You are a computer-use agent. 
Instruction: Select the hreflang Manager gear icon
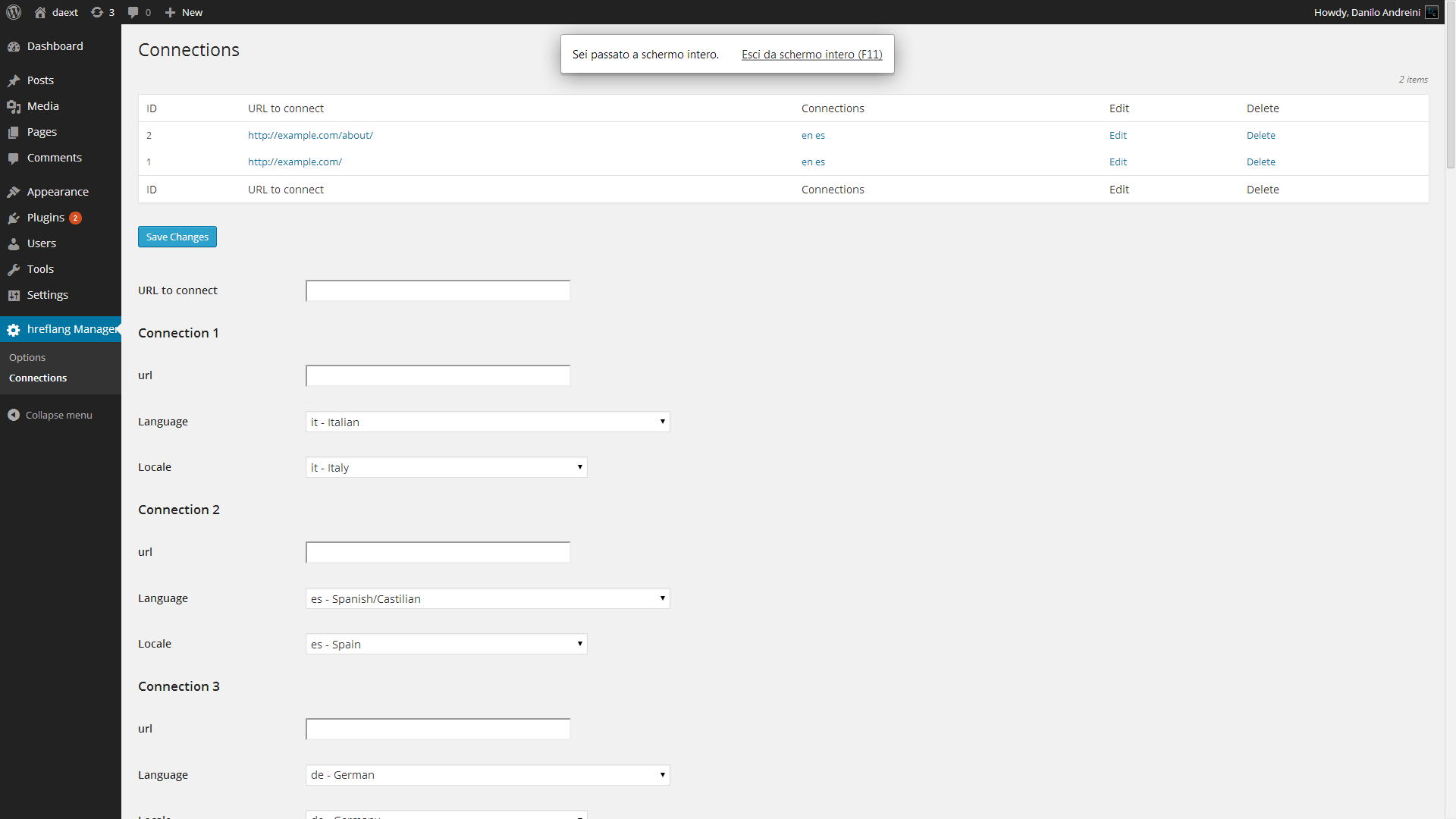13,330
